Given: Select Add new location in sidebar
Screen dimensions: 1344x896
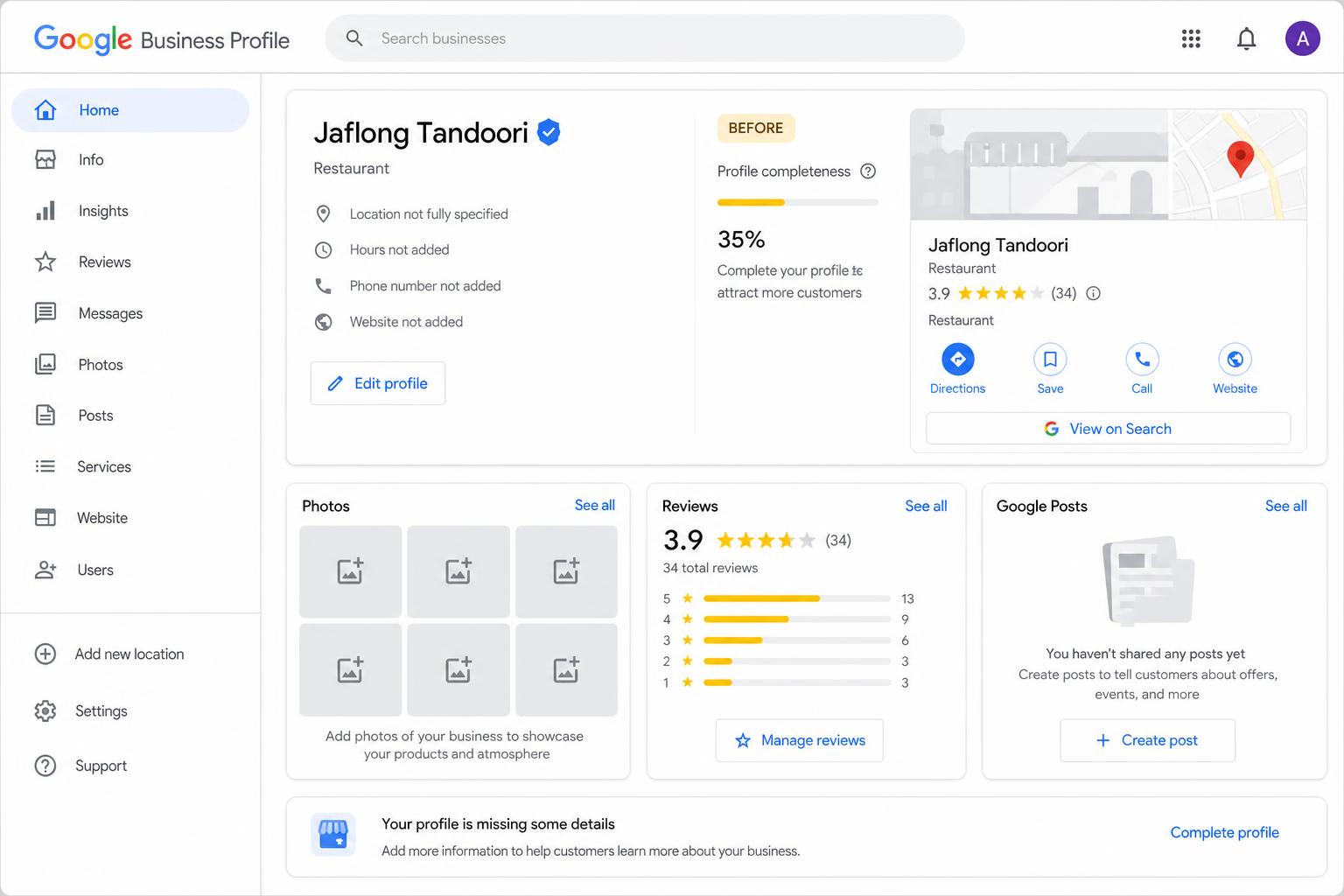Looking at the screenshot, I should pos(130,654).
